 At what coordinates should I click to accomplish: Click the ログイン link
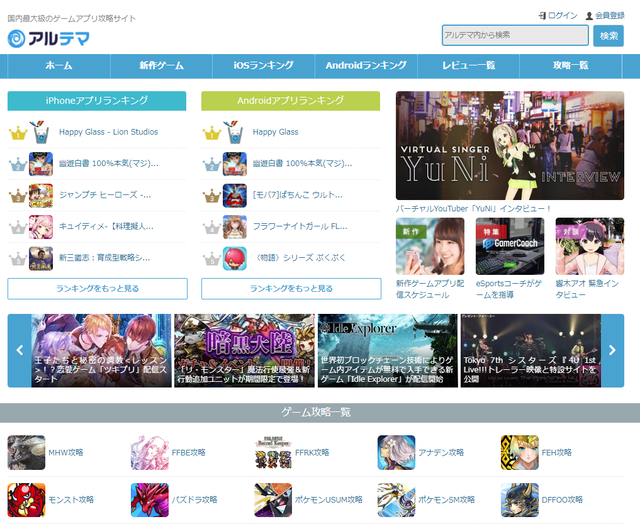pos(562,16)
